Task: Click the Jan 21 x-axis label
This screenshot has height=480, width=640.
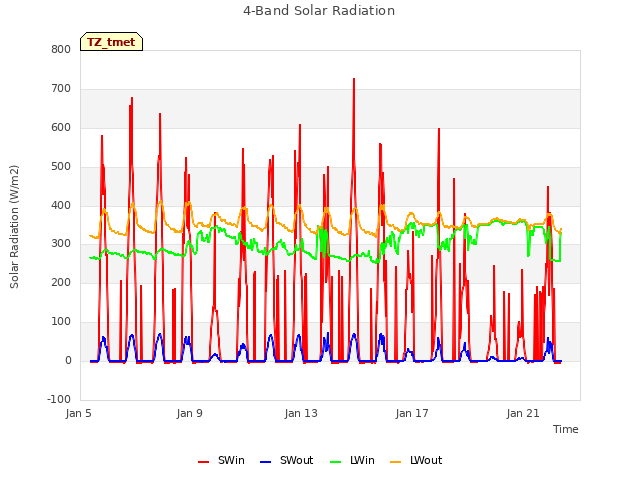Action: pyautogui.click(x=523, y=413)
